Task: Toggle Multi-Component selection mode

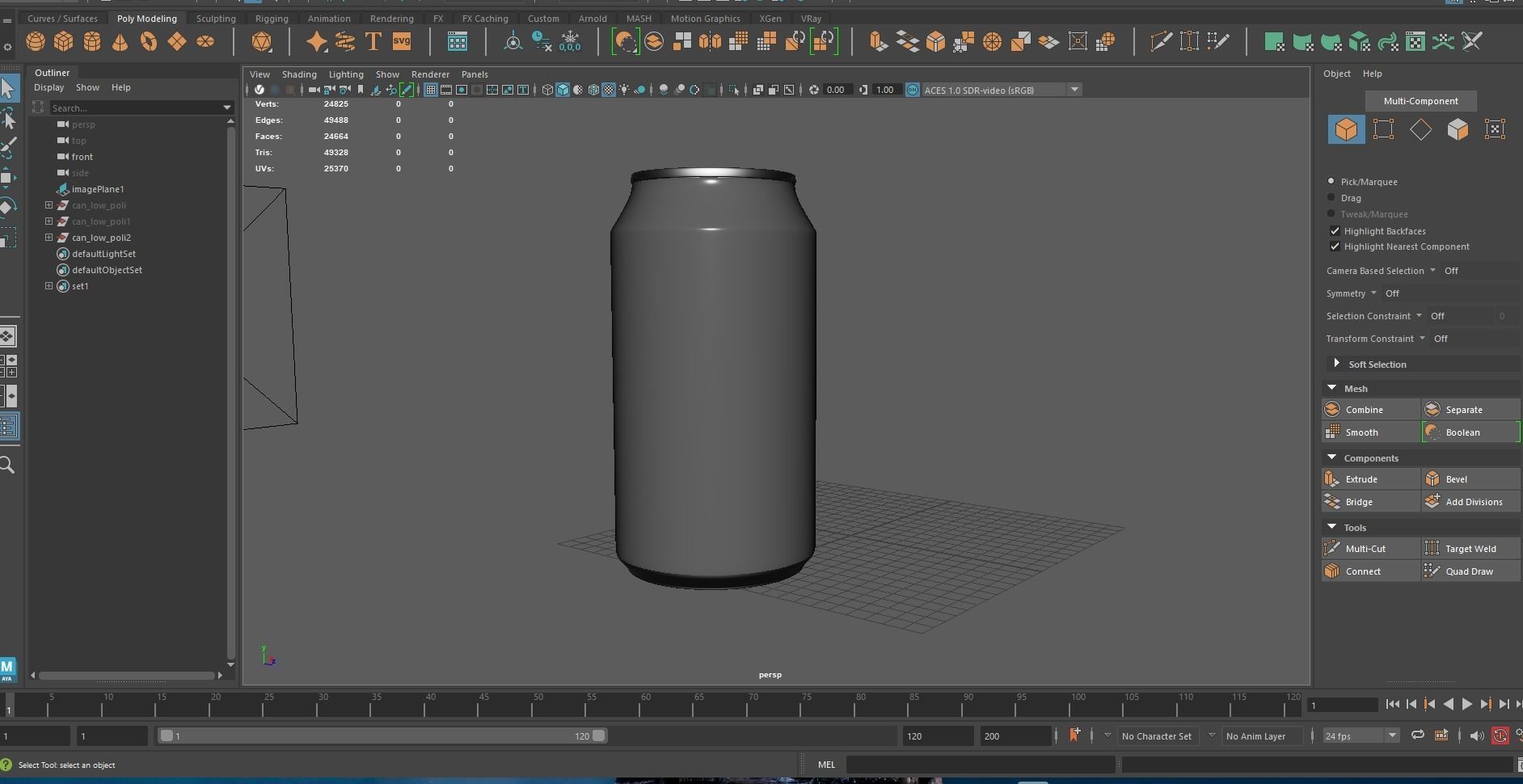Action: 1420,101
